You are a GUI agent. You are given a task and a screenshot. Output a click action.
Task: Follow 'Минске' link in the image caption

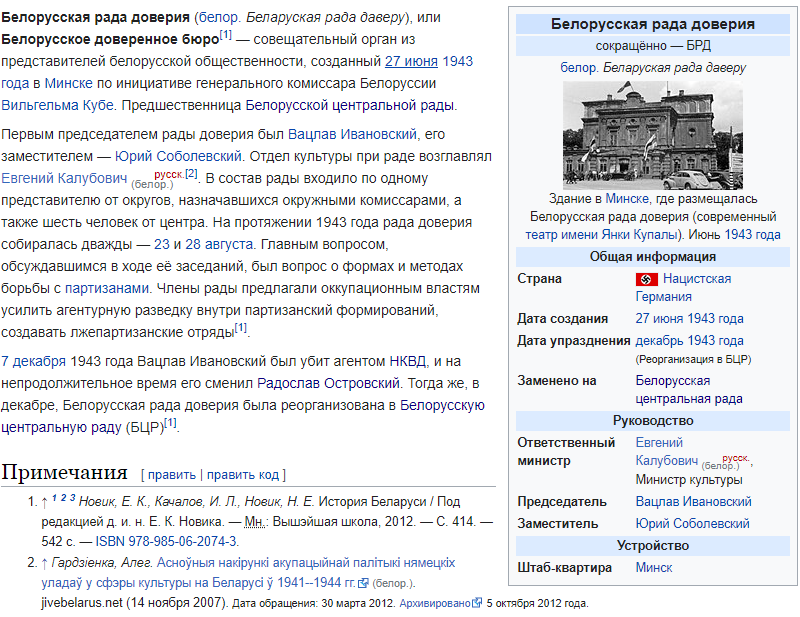pyautogui.click(x=627, y=199)
